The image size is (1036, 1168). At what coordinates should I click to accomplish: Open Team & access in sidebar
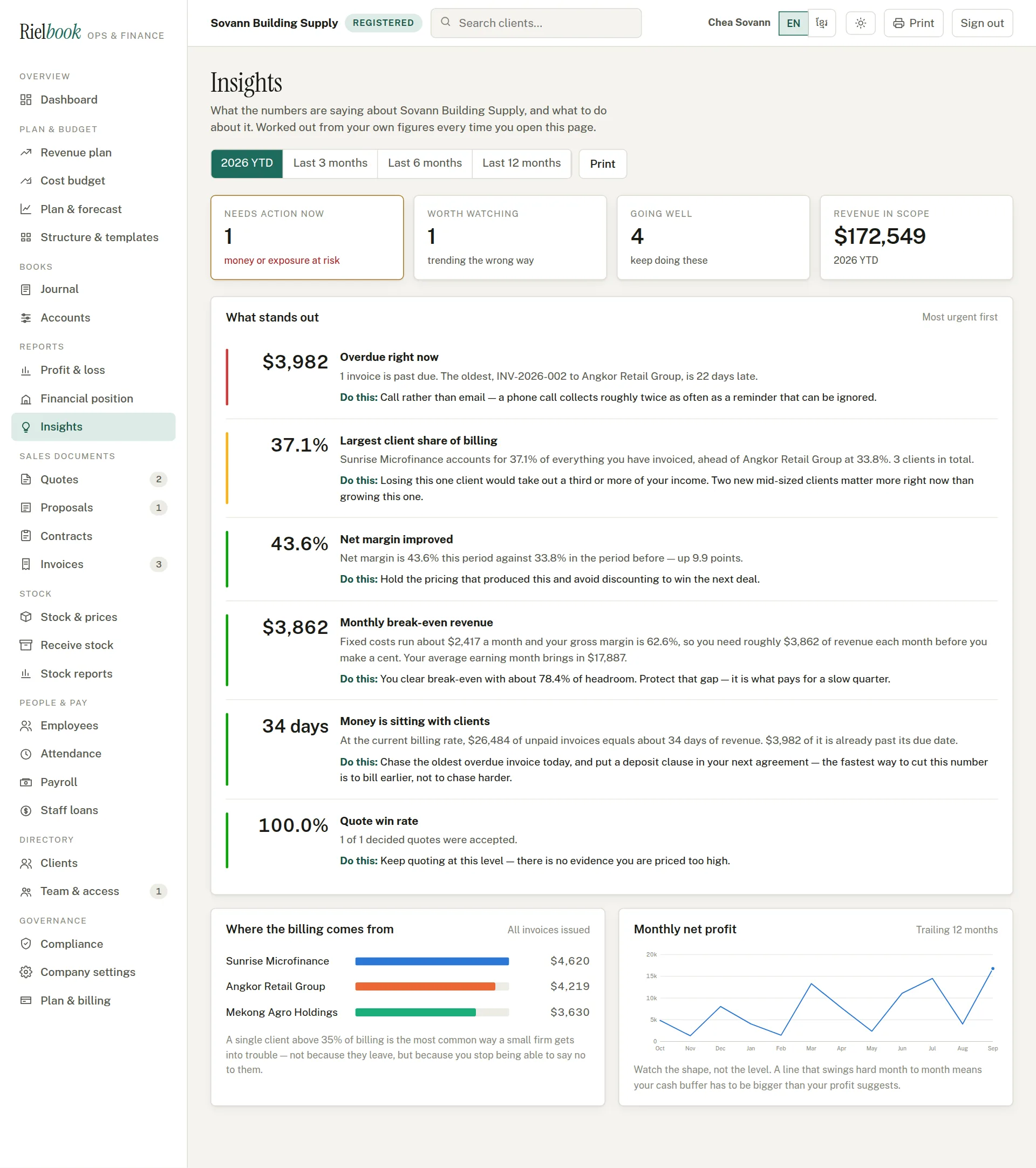(x=93, y=891)
